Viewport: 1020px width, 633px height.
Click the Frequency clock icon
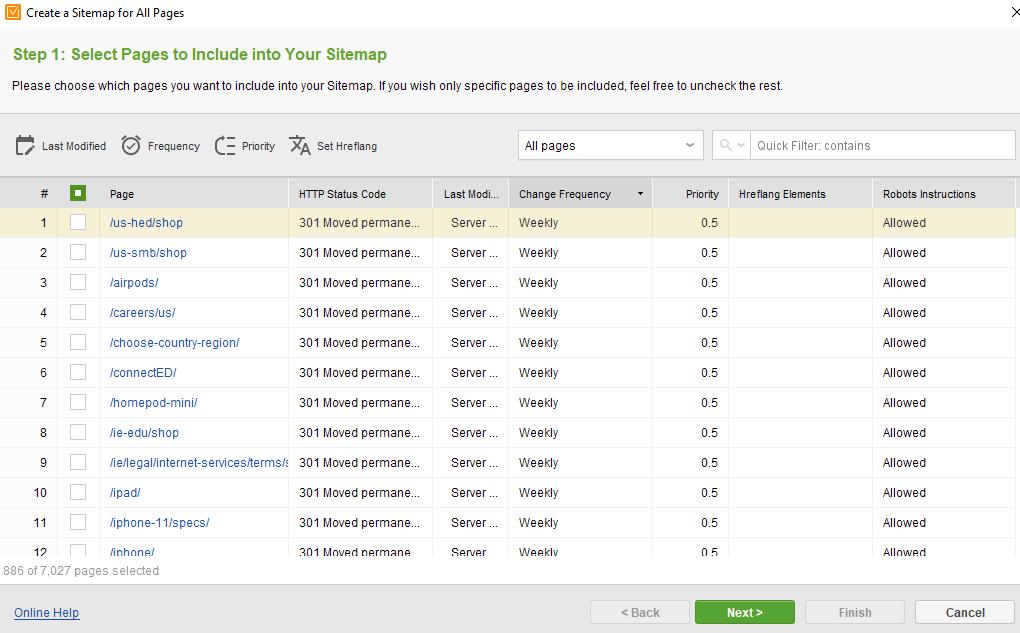coord(131,146)
